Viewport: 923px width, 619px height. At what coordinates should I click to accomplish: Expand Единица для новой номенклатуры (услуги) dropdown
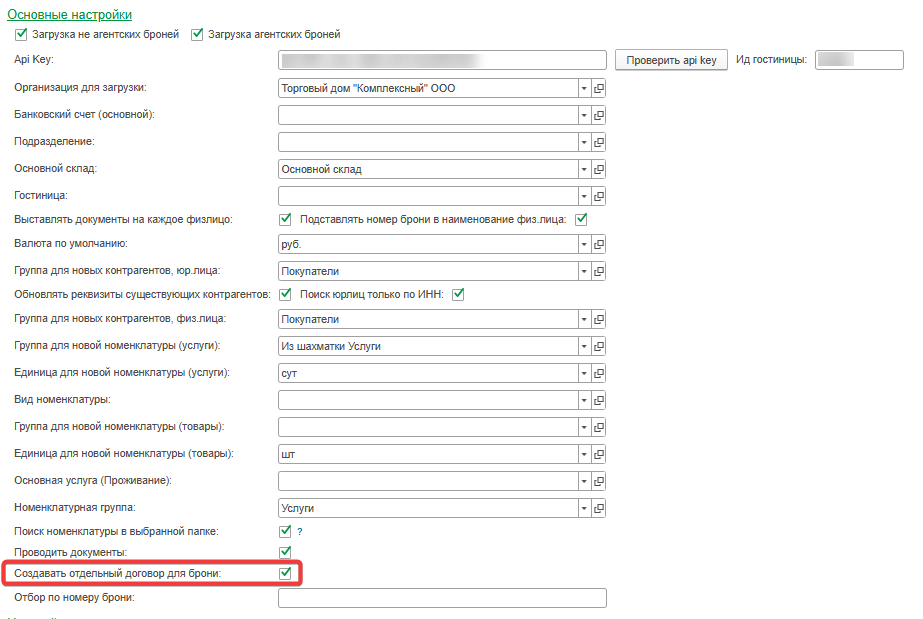coord(584,373)
